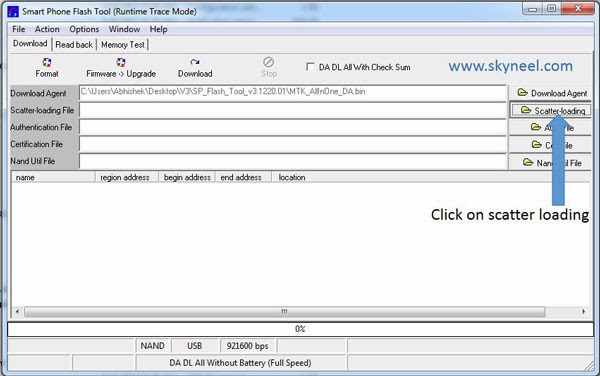Screen dimensions: 600x376
Task: Click the Authentication File input field
Action: pos(293,127)
